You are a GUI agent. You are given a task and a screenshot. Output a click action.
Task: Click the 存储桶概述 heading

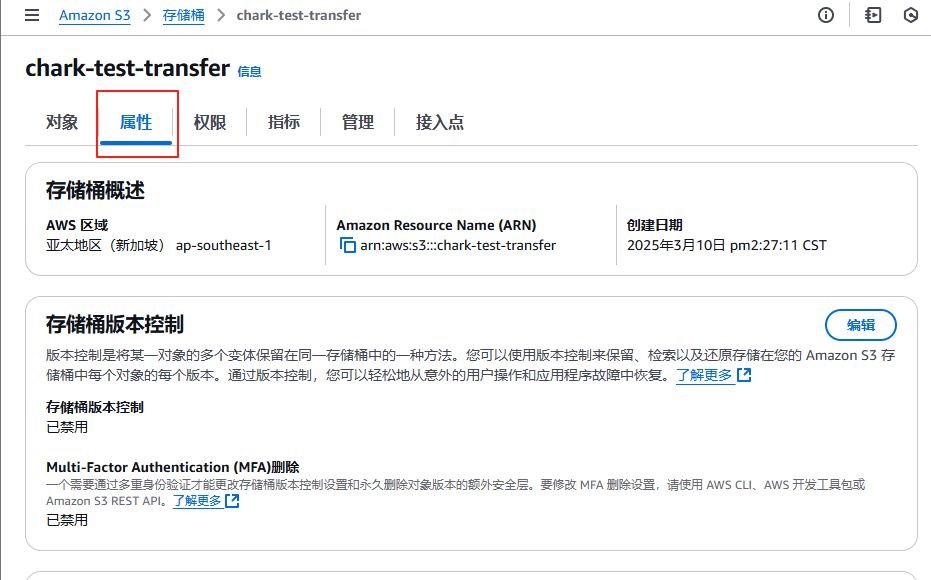pyautogui.click(x=95, y=191)
